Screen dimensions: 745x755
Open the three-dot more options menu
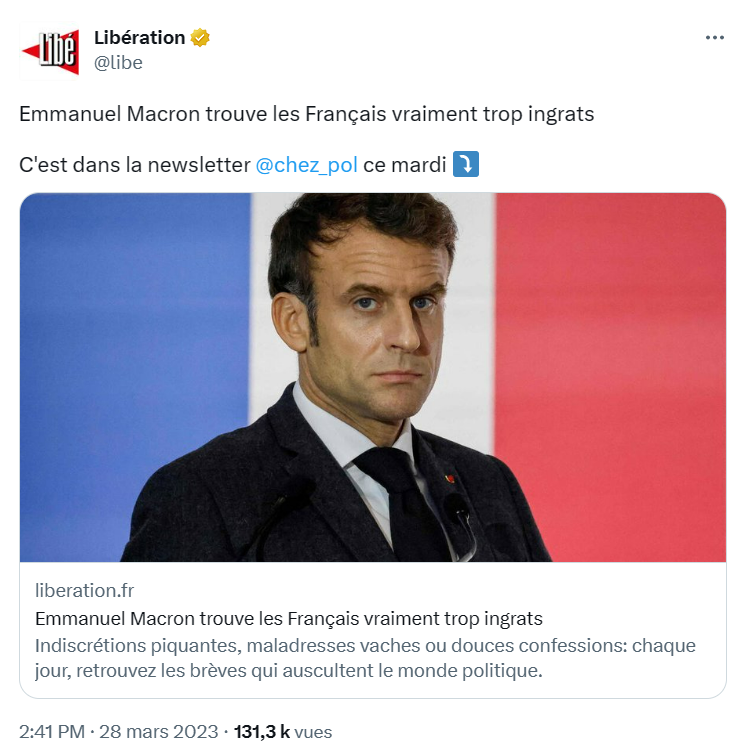pyautogui.click(x=715, y=38)
